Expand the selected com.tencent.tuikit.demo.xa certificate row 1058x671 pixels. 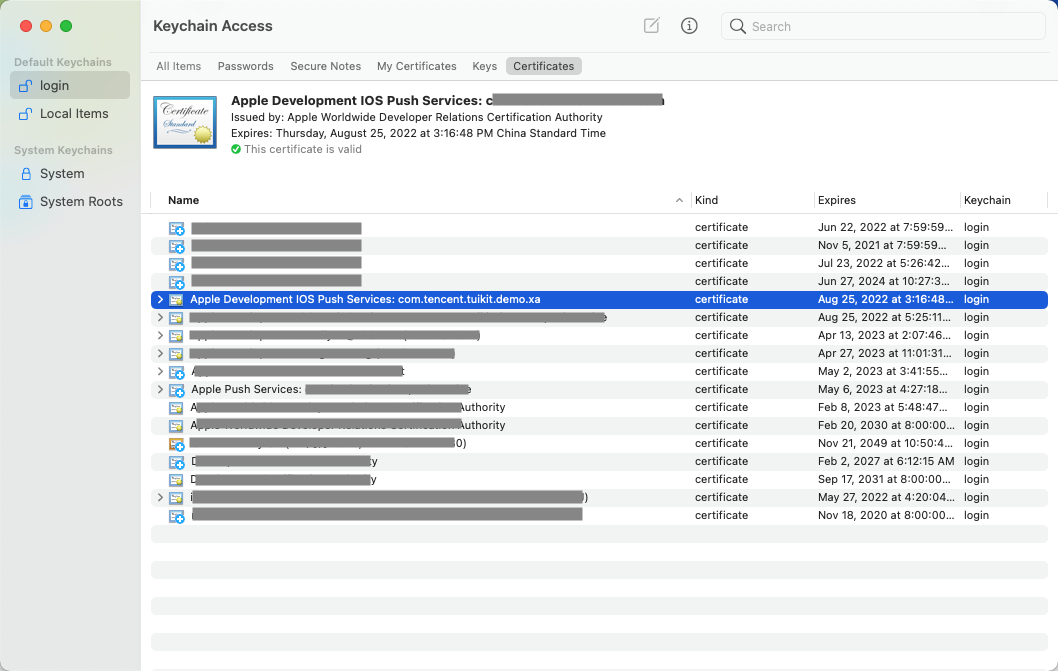[160, 299]
